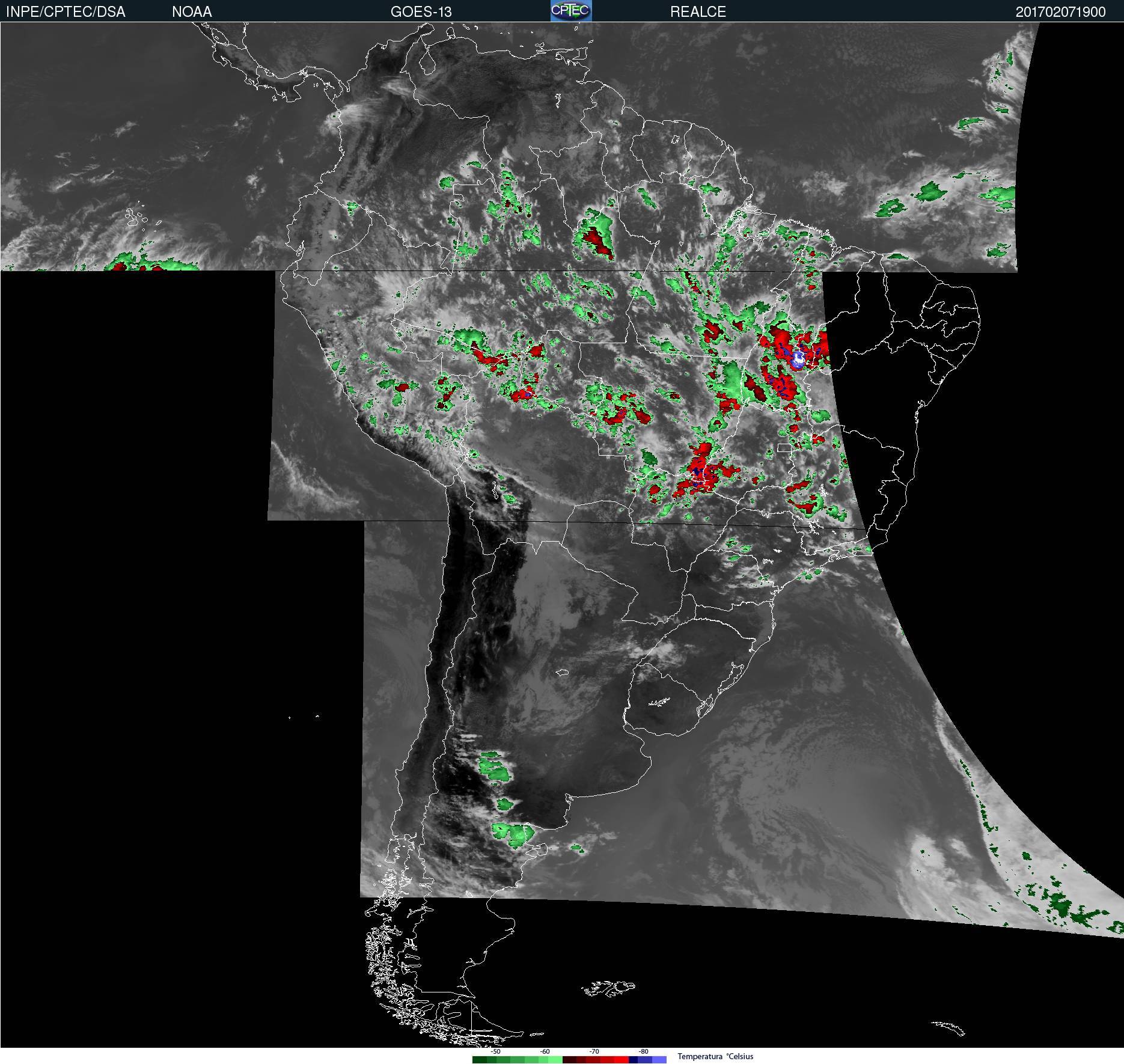
Task: Pick the light blue legend swatch
Action: [x=659, y=1060]
